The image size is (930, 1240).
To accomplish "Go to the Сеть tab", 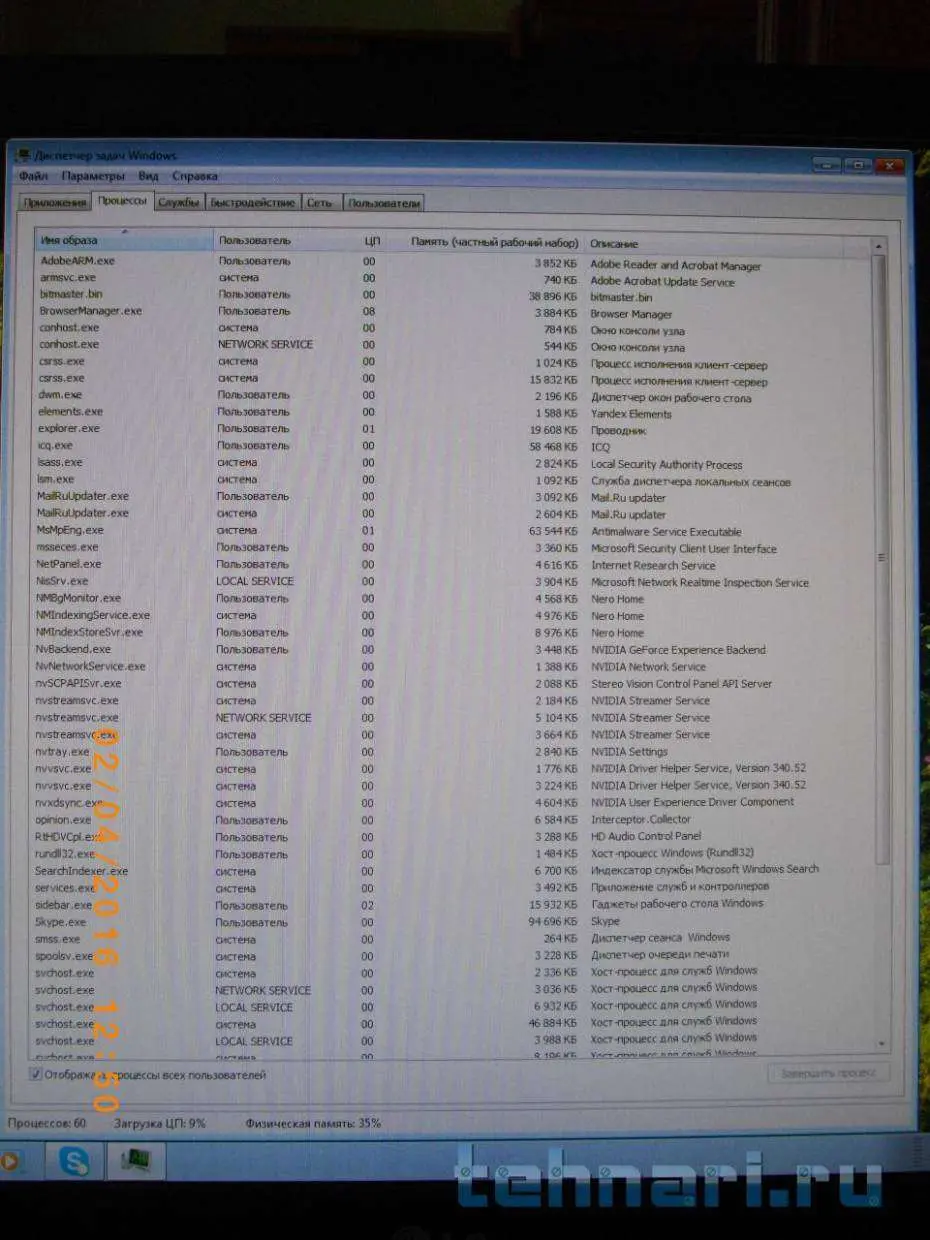I will (320, 203).
